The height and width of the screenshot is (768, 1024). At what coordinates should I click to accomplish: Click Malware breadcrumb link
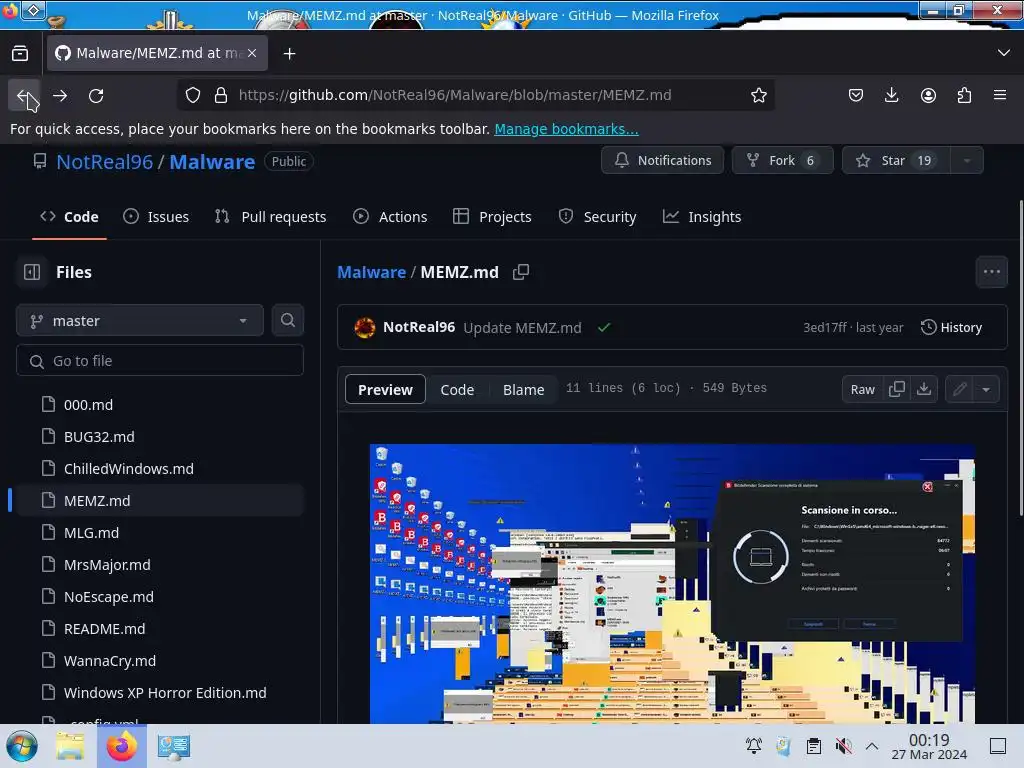click(371, 272)
